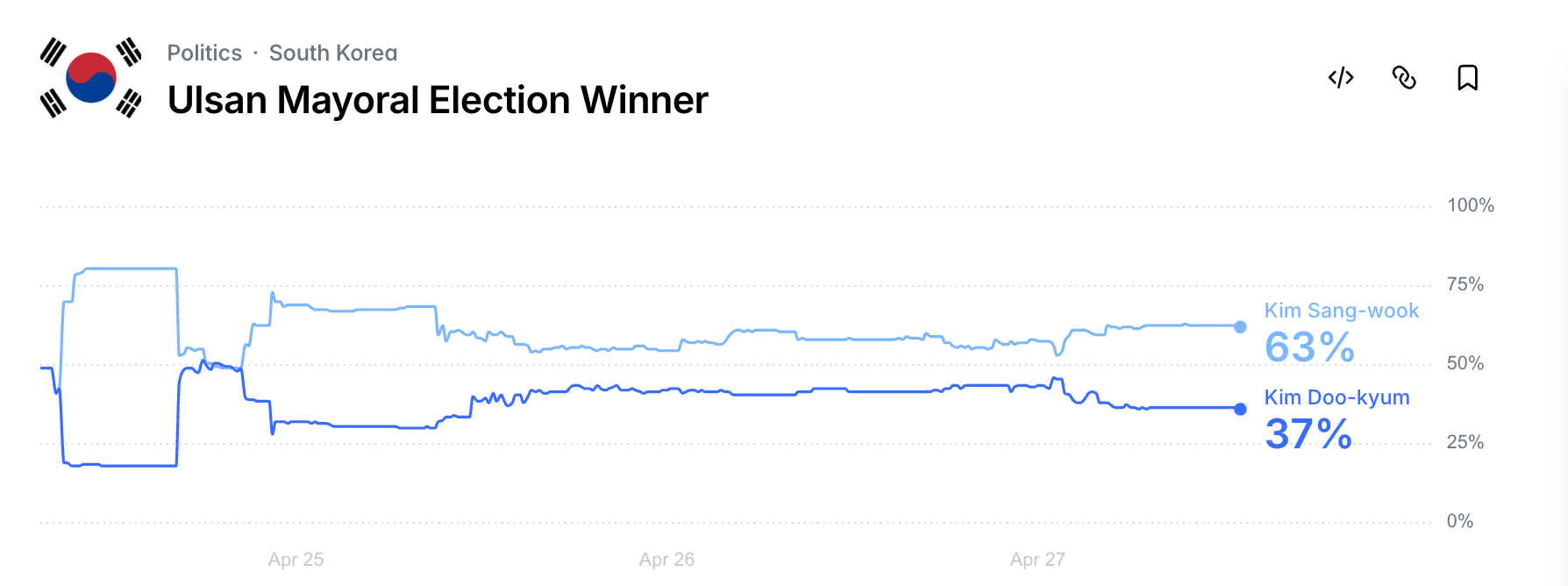Viewport: 1568px width, 586px height.
Task: Open the South Korea category link
Action: 333,53
